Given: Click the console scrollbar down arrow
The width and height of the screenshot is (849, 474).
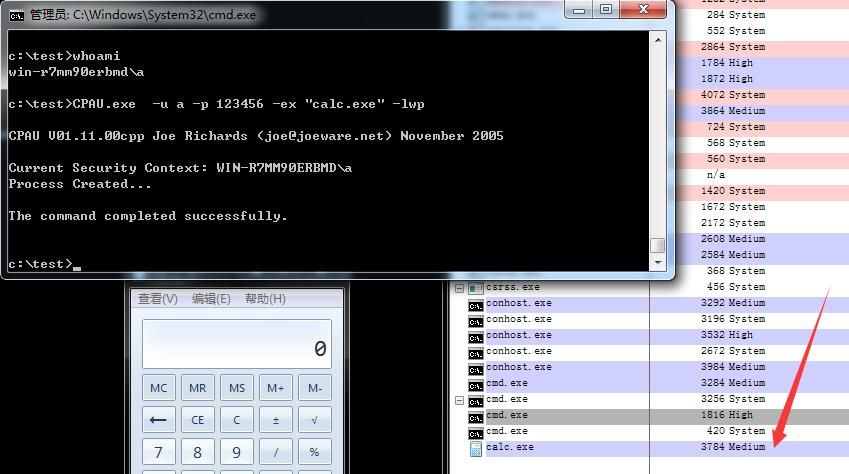Looking at the screenshot, I should click(657, 263).
